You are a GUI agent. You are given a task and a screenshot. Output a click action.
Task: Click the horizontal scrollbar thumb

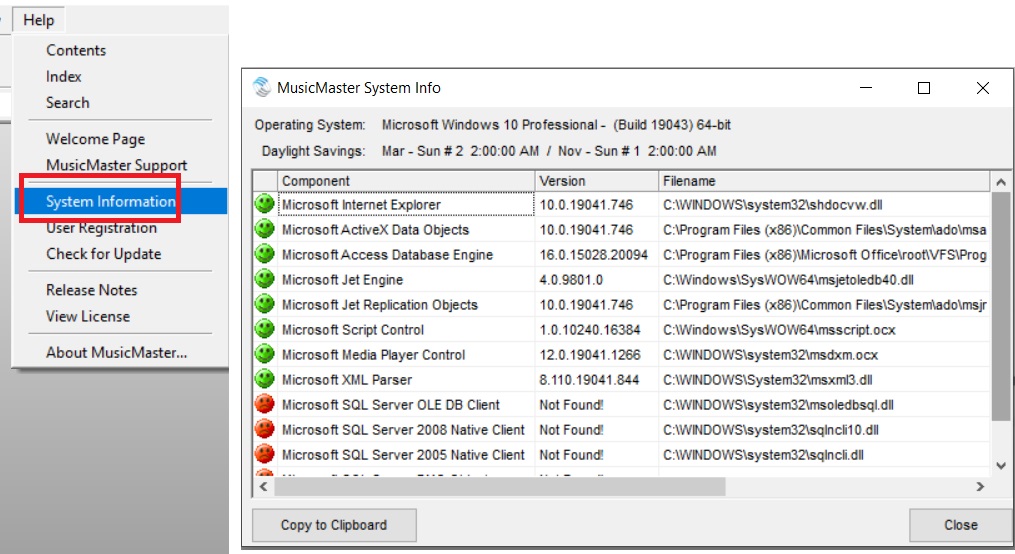pos(500,486)
